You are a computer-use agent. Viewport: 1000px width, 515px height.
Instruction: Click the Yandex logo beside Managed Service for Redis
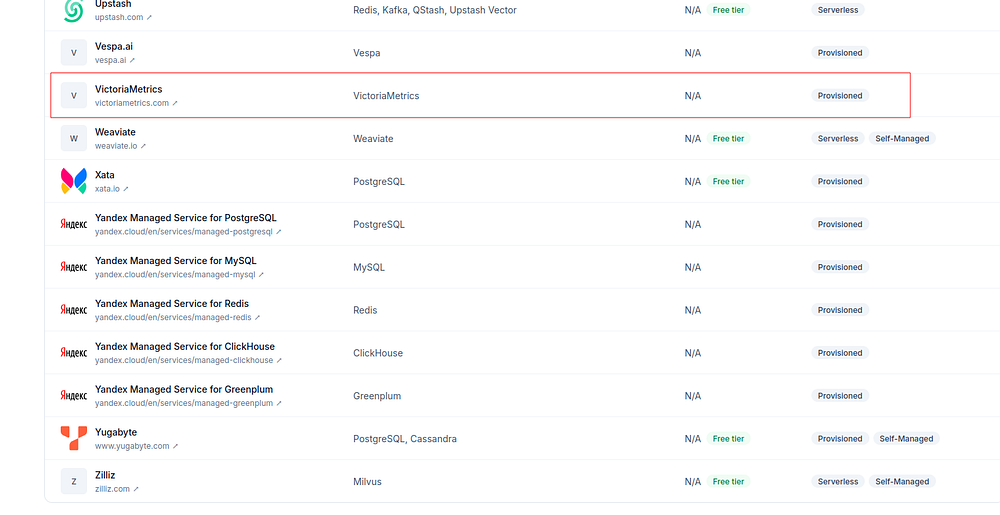[x=73, y=310]
